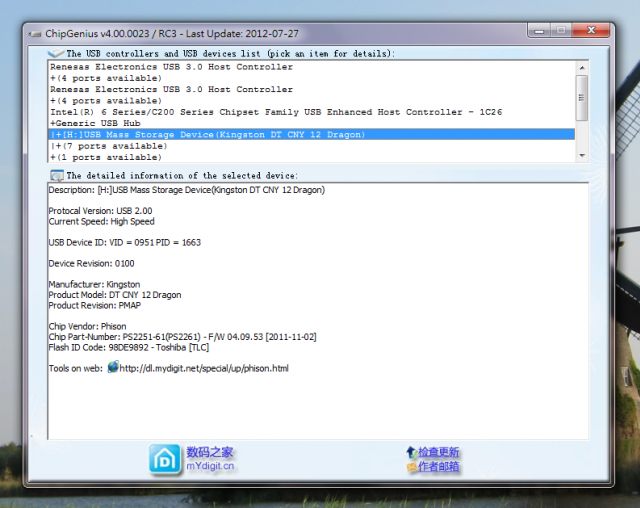
Task: Click the Flash ID Code 98DE9892 line
Action: click(129, 348)
